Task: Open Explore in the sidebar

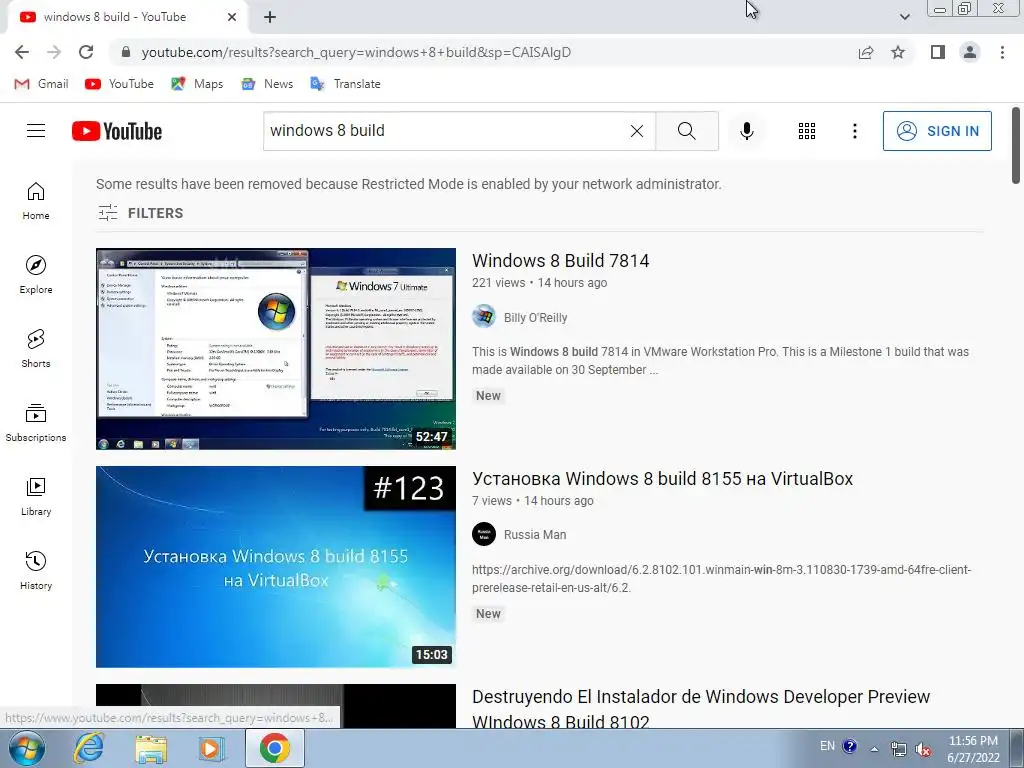Action: click(36, 274)
